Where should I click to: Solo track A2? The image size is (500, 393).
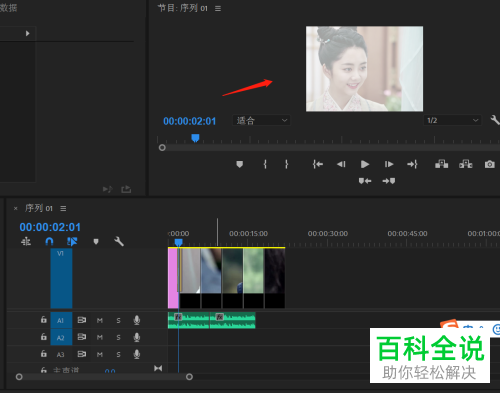(118, 337)
